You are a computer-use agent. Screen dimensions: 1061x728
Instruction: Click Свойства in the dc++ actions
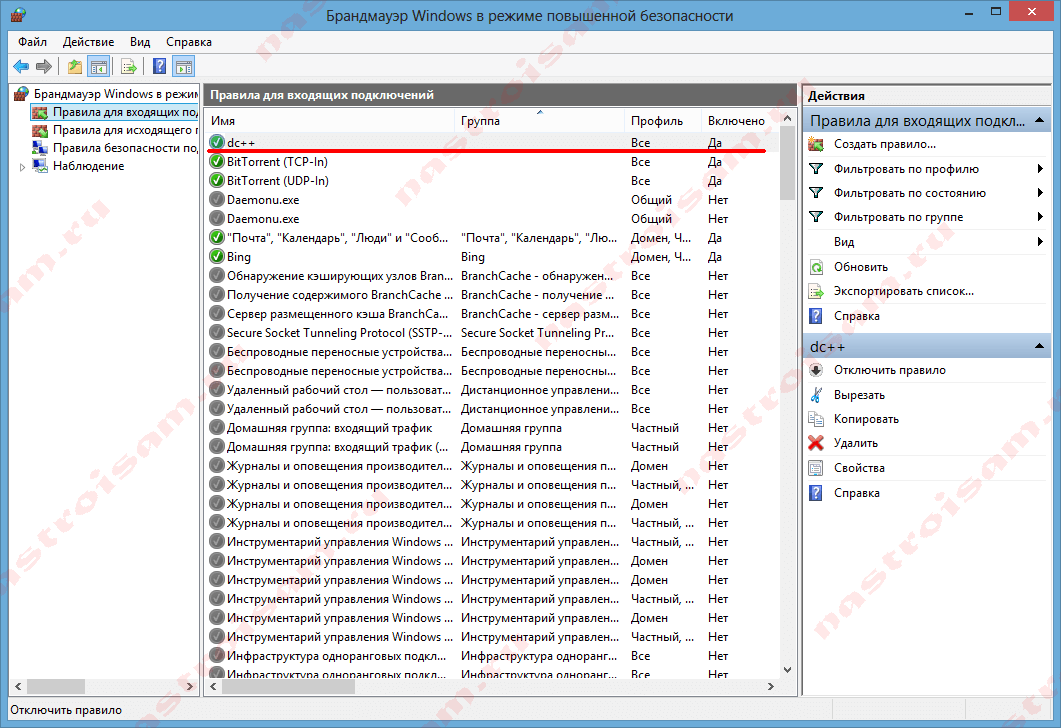tap(859, 468)
